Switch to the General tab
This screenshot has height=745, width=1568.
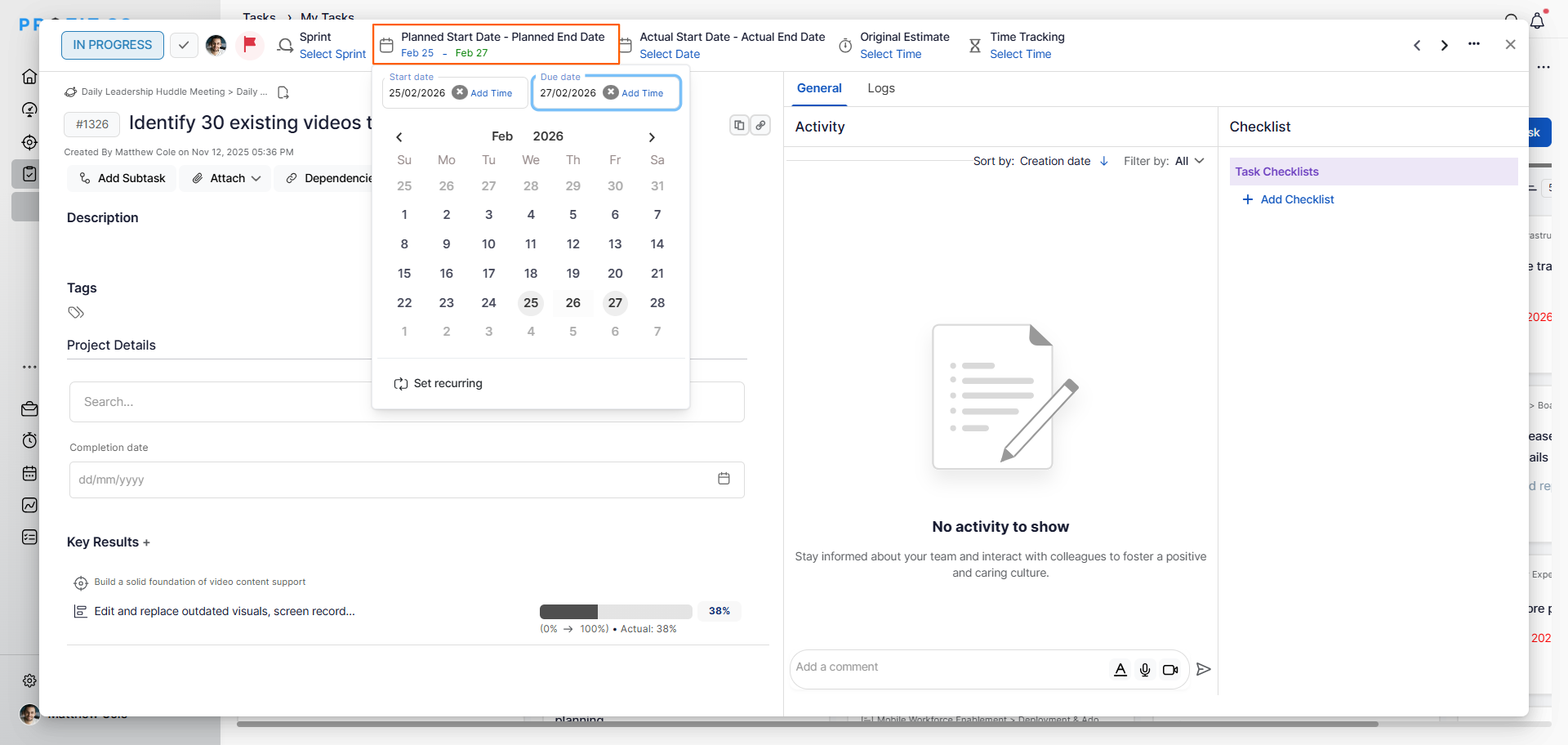[819, 88]
